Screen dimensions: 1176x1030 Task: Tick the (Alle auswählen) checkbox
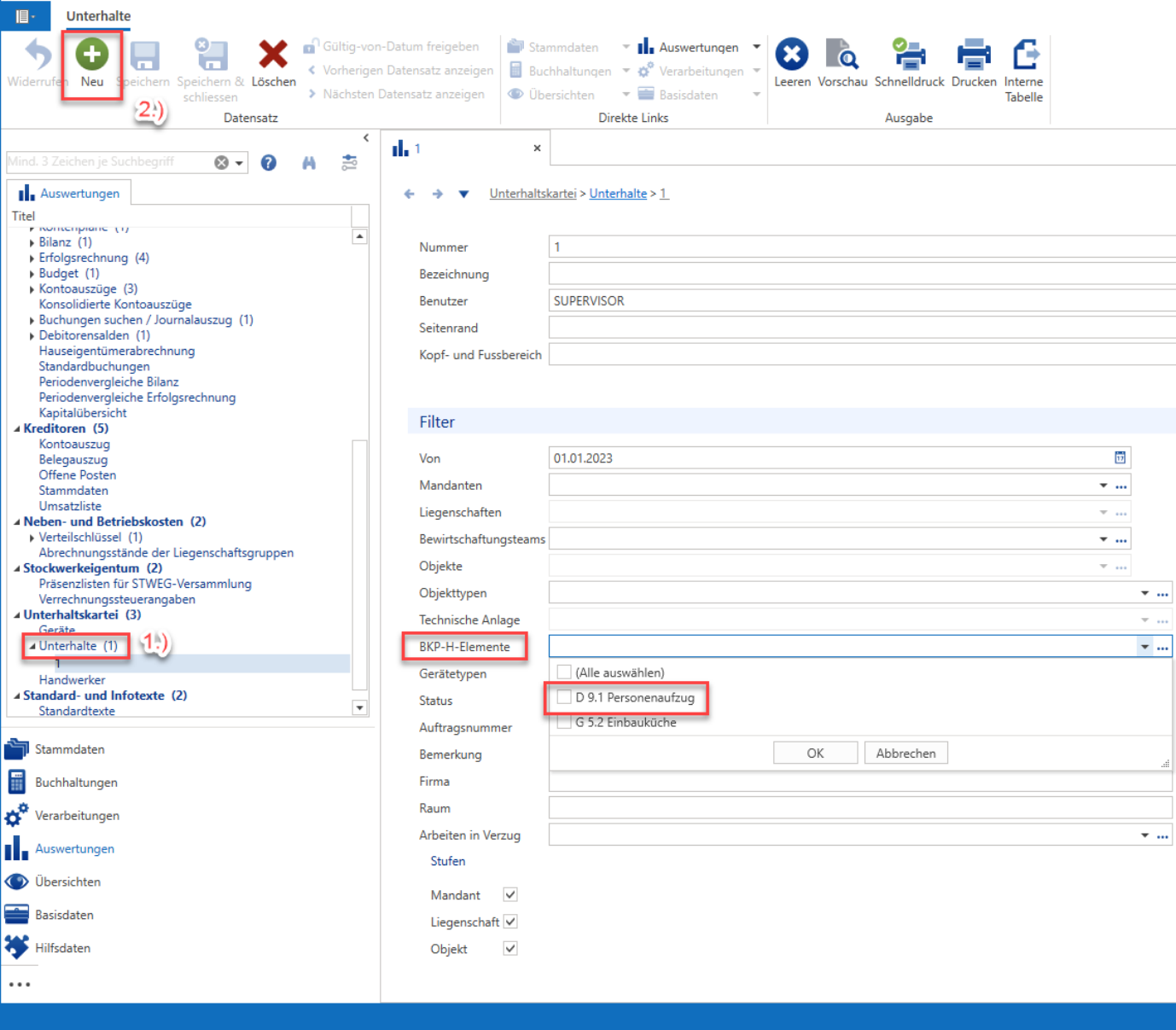tap(564, 672)
